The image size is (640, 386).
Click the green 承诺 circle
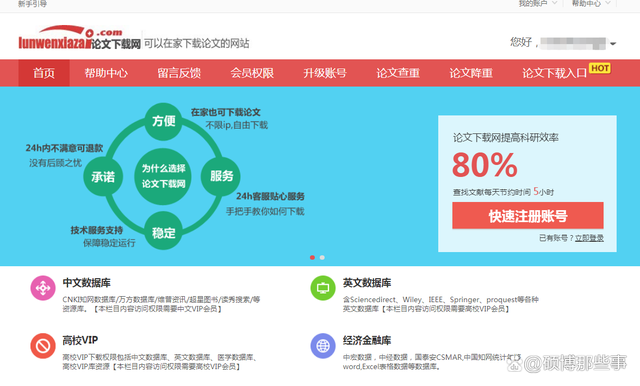103,177
